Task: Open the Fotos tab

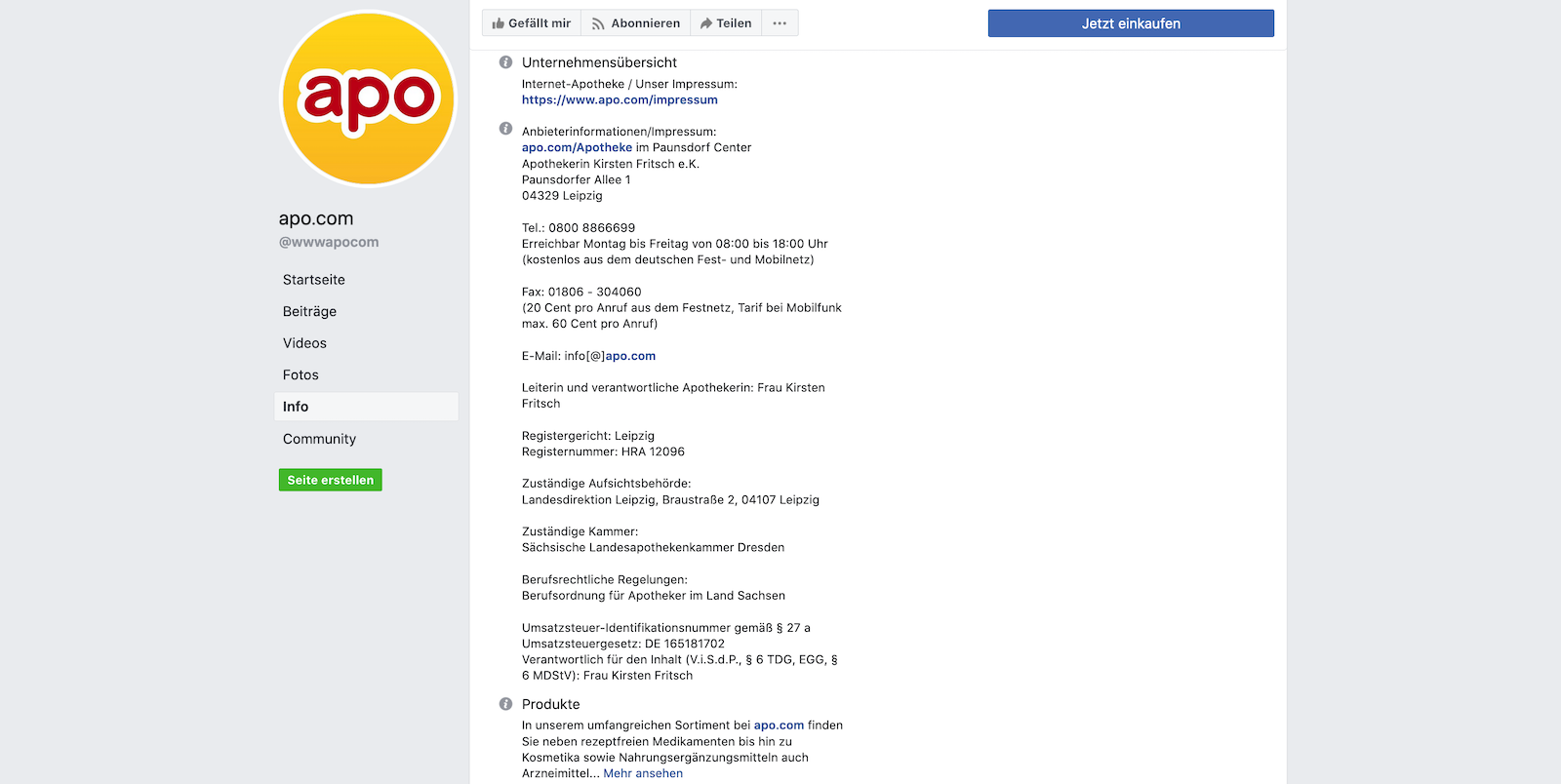Action: (x=300, y=374)
